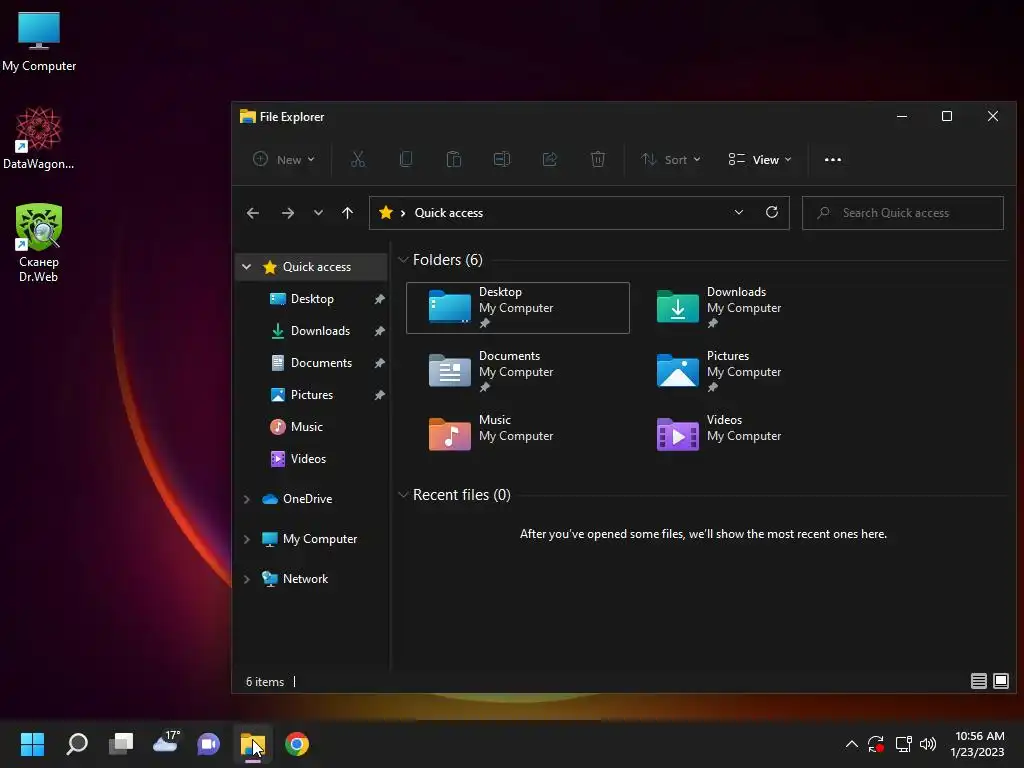Select the DataWagon desktop shortcut
This screenshot has width=1024, height=768.
click(x=39, y=138)
